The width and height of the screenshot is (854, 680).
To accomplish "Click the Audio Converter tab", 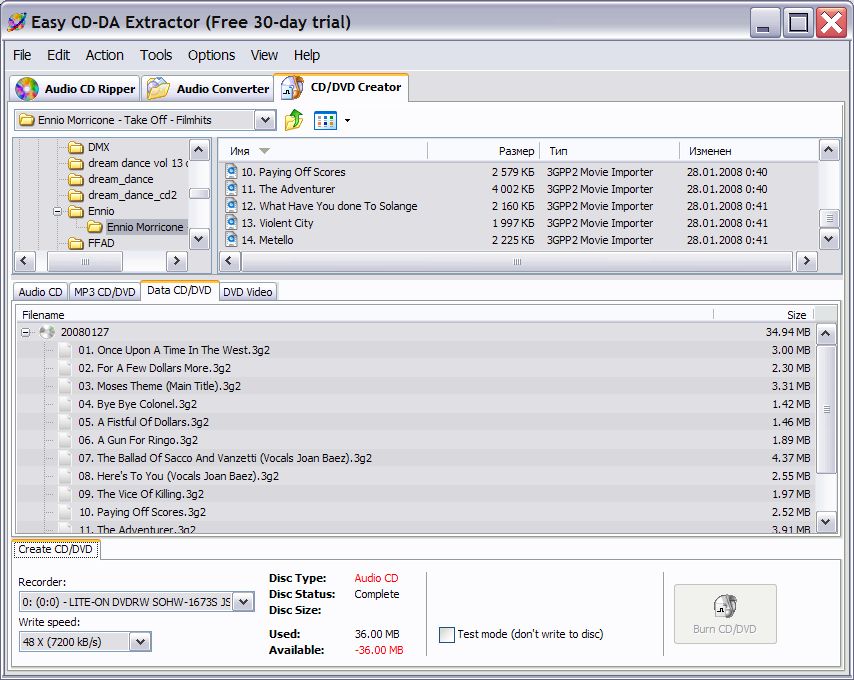I will click(x=207, y=89).
